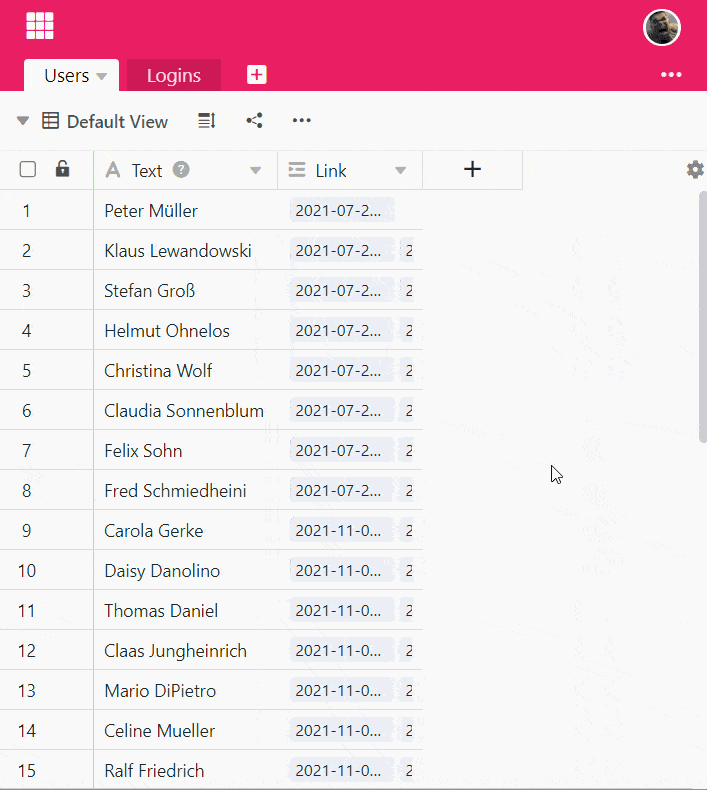Open the apps grid home icon

tap(40, 26)
